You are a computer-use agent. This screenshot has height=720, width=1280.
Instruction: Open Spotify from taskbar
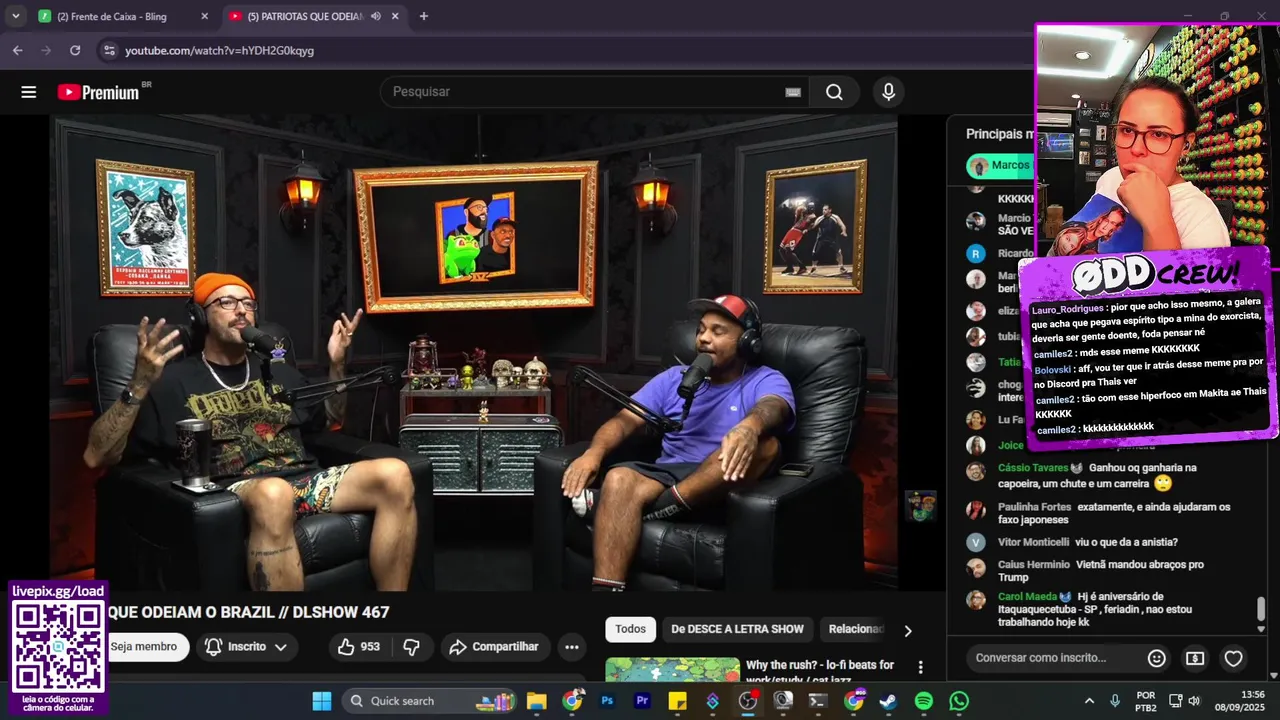[x=924, y=701]
